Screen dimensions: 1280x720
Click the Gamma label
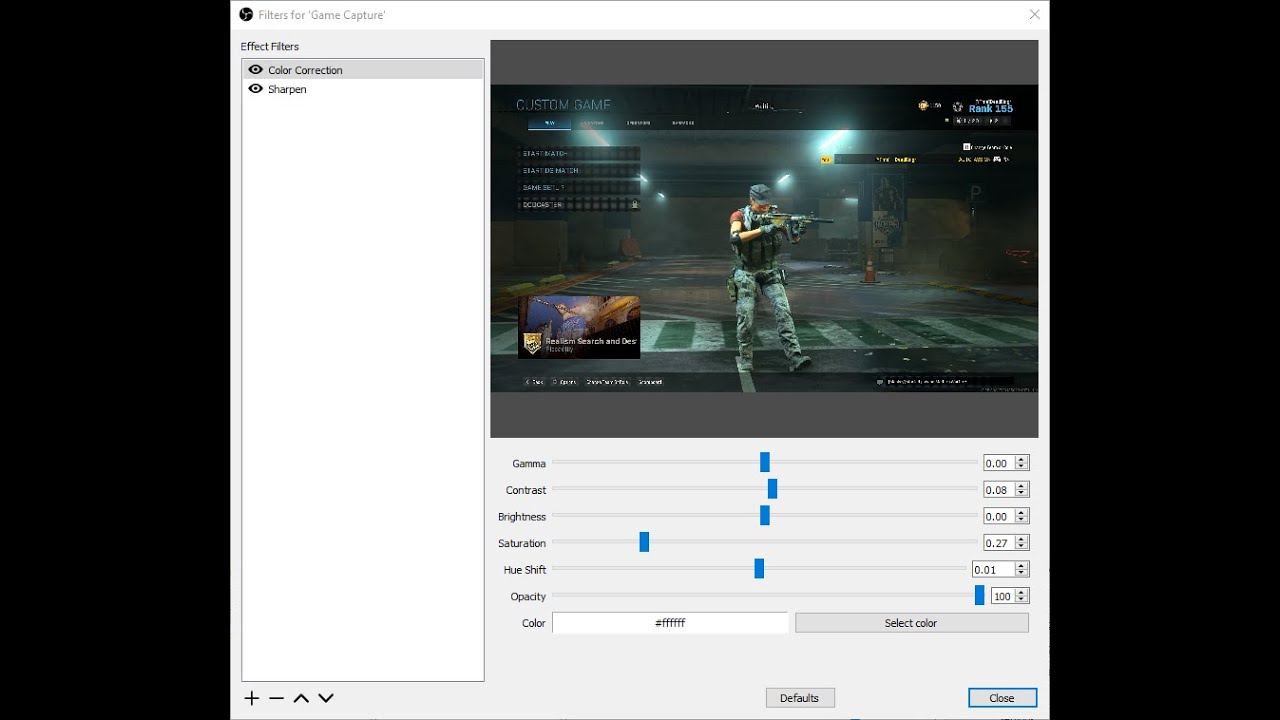pos(529,463)
